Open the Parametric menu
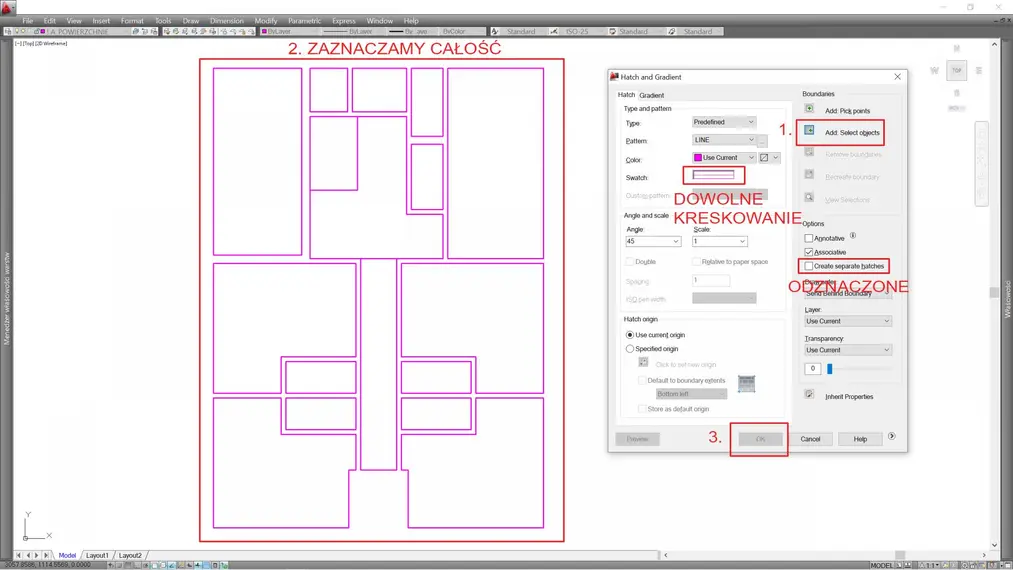The image size is (1013, 570). coord(304,21)
